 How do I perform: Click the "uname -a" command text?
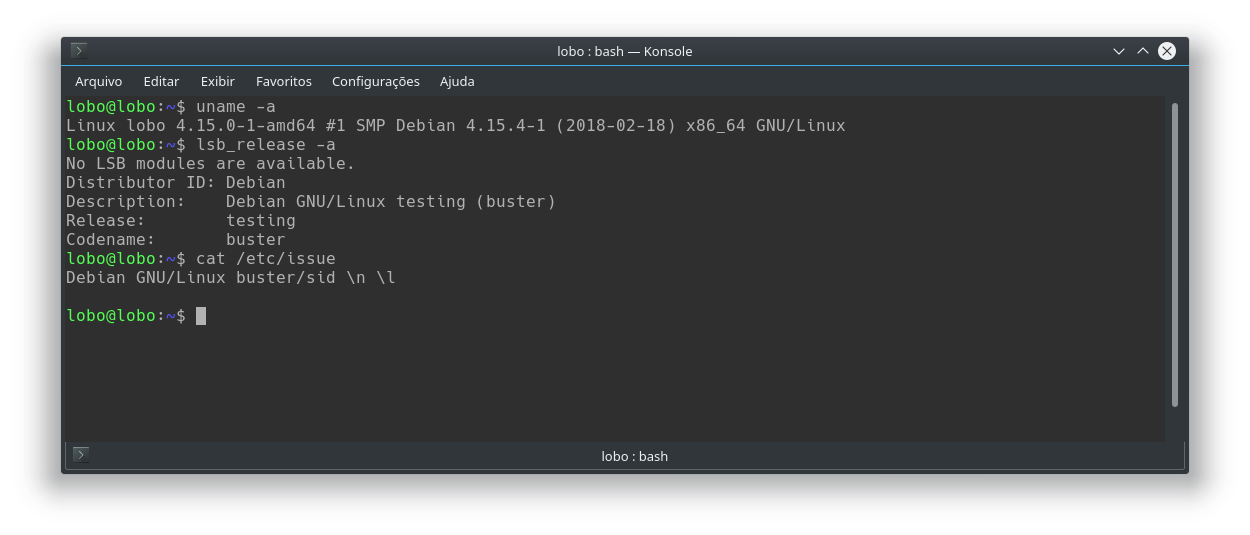pos(236,107)
